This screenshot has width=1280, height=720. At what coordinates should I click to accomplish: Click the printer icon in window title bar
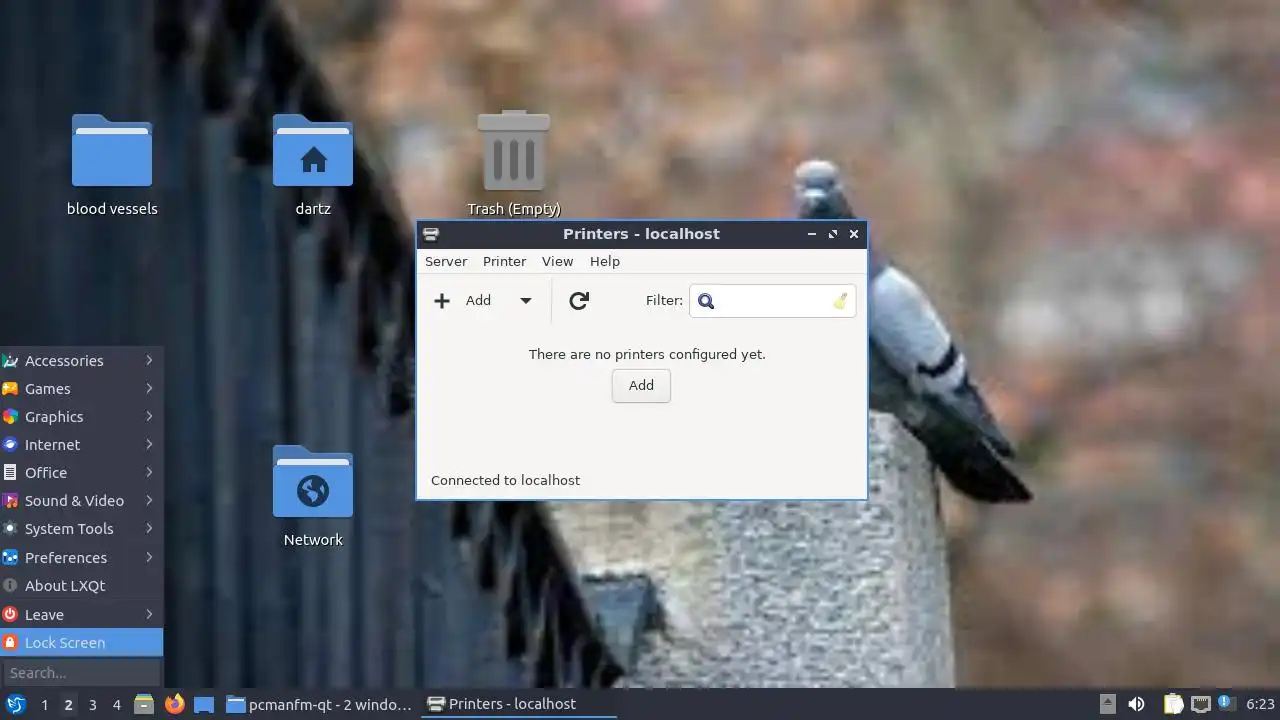[431, 234]
